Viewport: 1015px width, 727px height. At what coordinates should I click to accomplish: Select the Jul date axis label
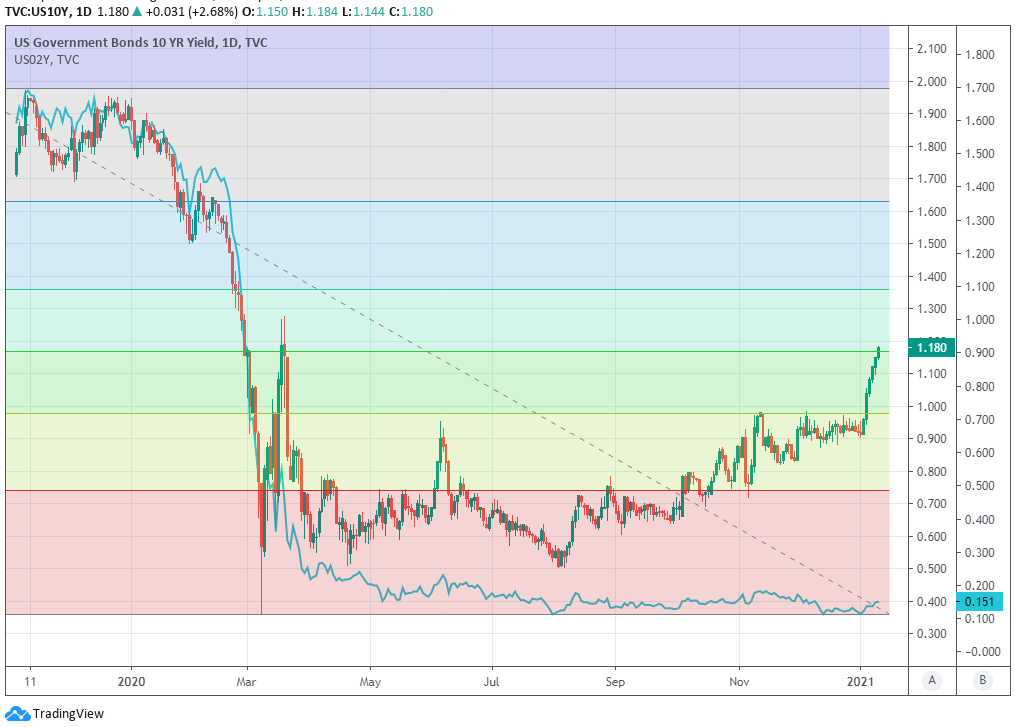[492, 681]
